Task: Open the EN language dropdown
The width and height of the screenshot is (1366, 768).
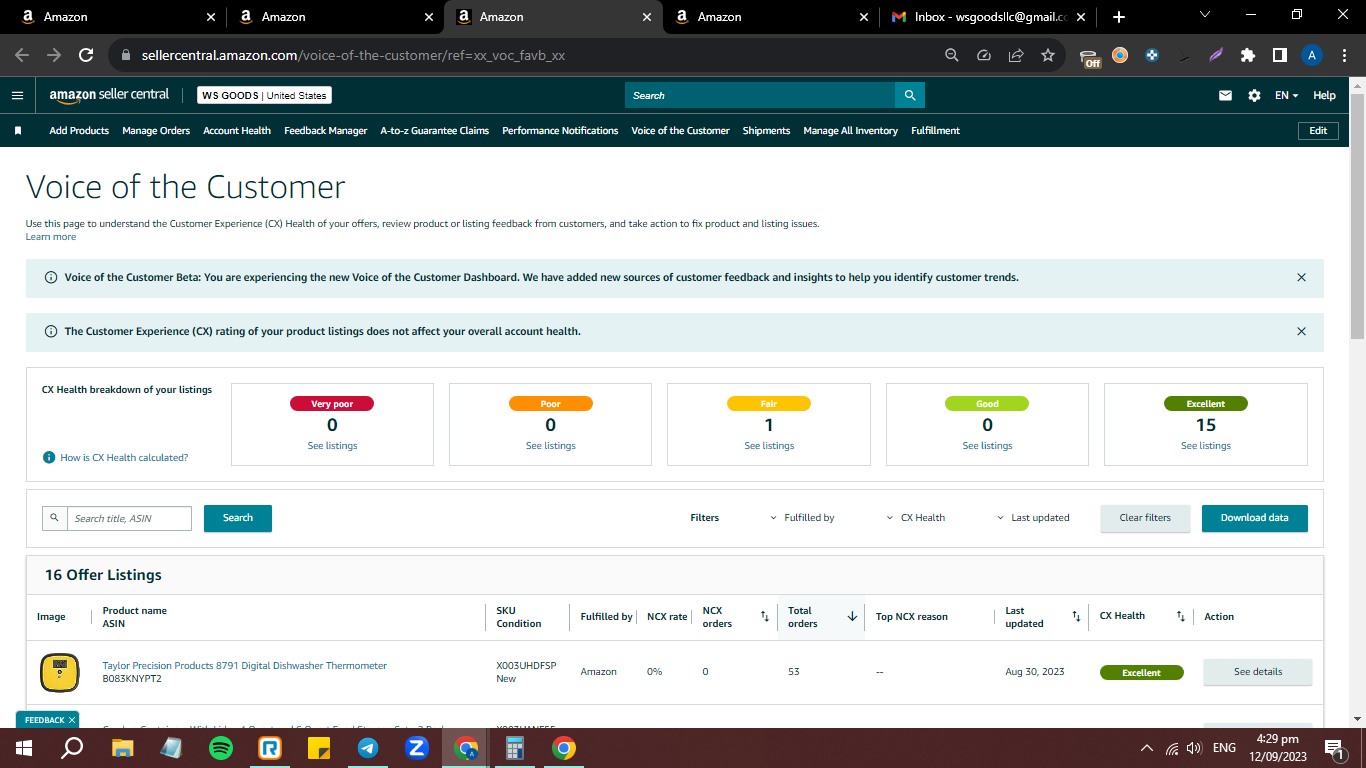Action: 1286,95
